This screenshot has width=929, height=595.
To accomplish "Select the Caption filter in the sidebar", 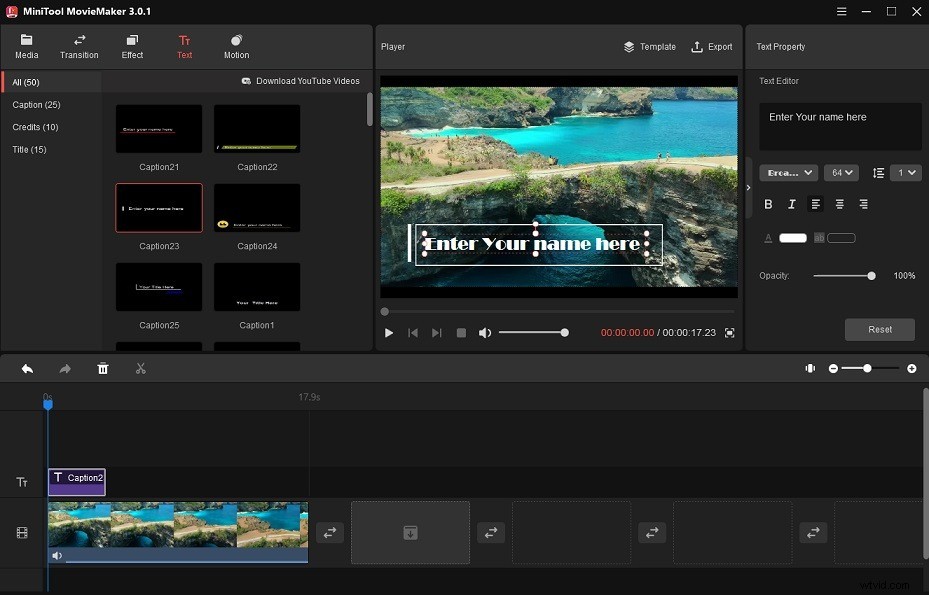I will click(x=37, y=104).
